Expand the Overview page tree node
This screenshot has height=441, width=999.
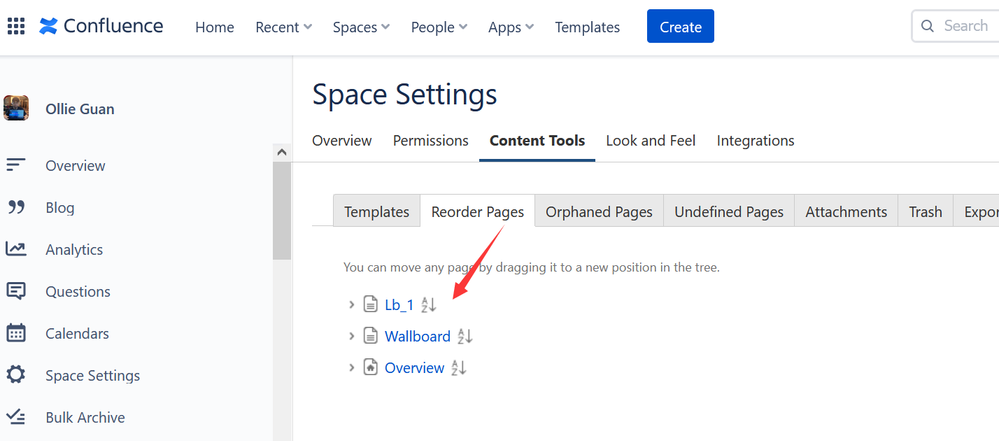point(351,368)
